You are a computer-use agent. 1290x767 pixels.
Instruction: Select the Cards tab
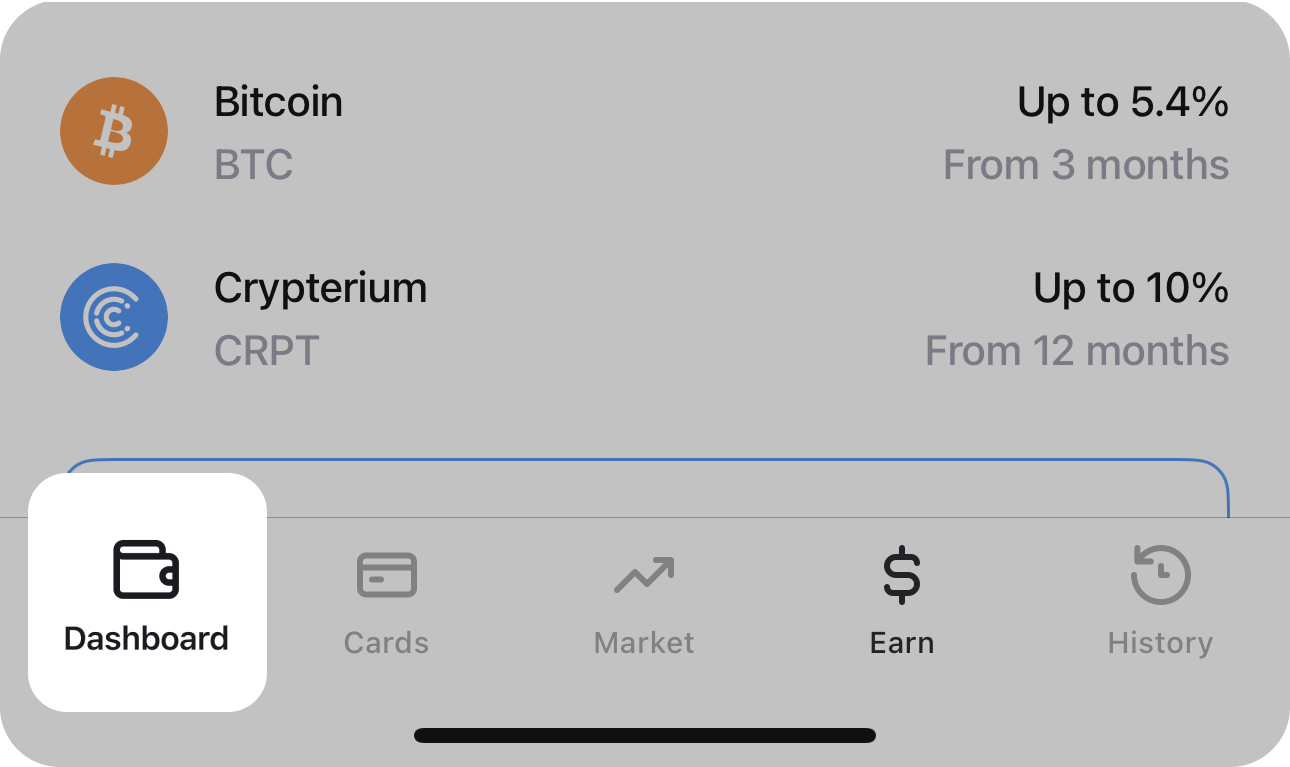click(386, 600)
